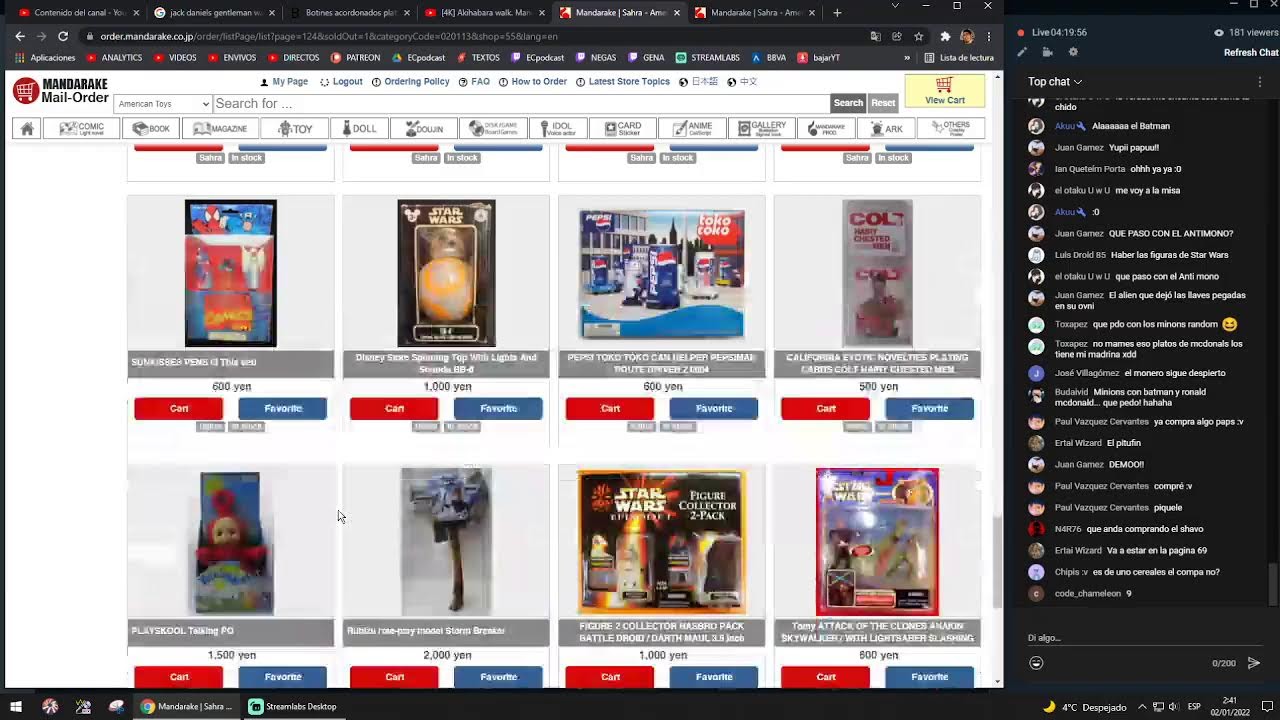Open the STREAMLABS bookmark

click(707, 58)
